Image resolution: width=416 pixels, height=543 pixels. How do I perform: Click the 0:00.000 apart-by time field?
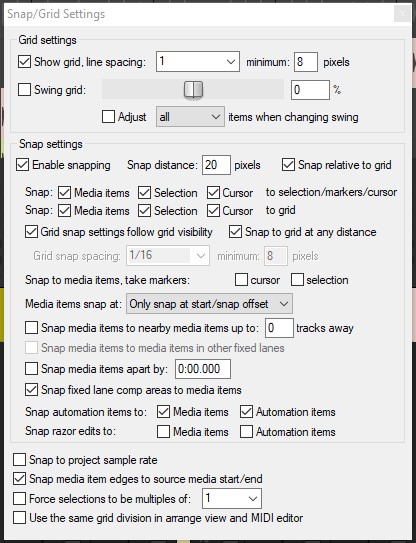[x=203, y=369]
